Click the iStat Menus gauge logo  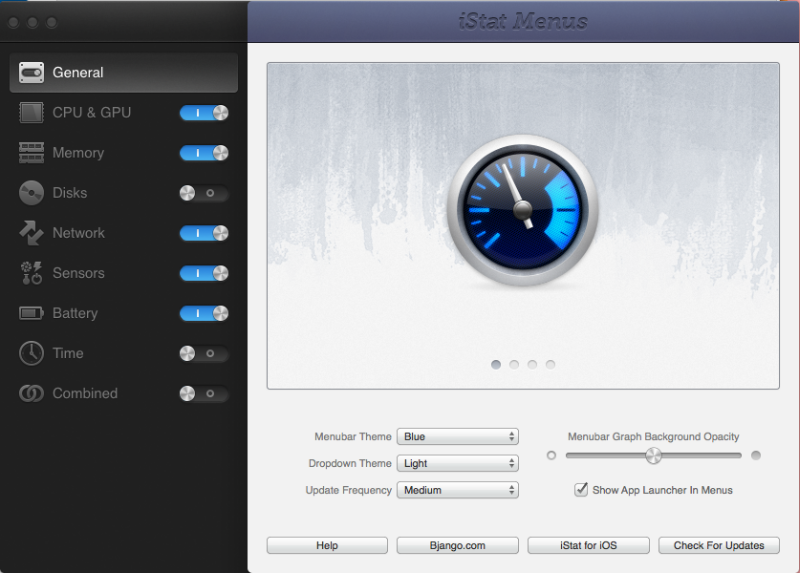pos(522,210)
